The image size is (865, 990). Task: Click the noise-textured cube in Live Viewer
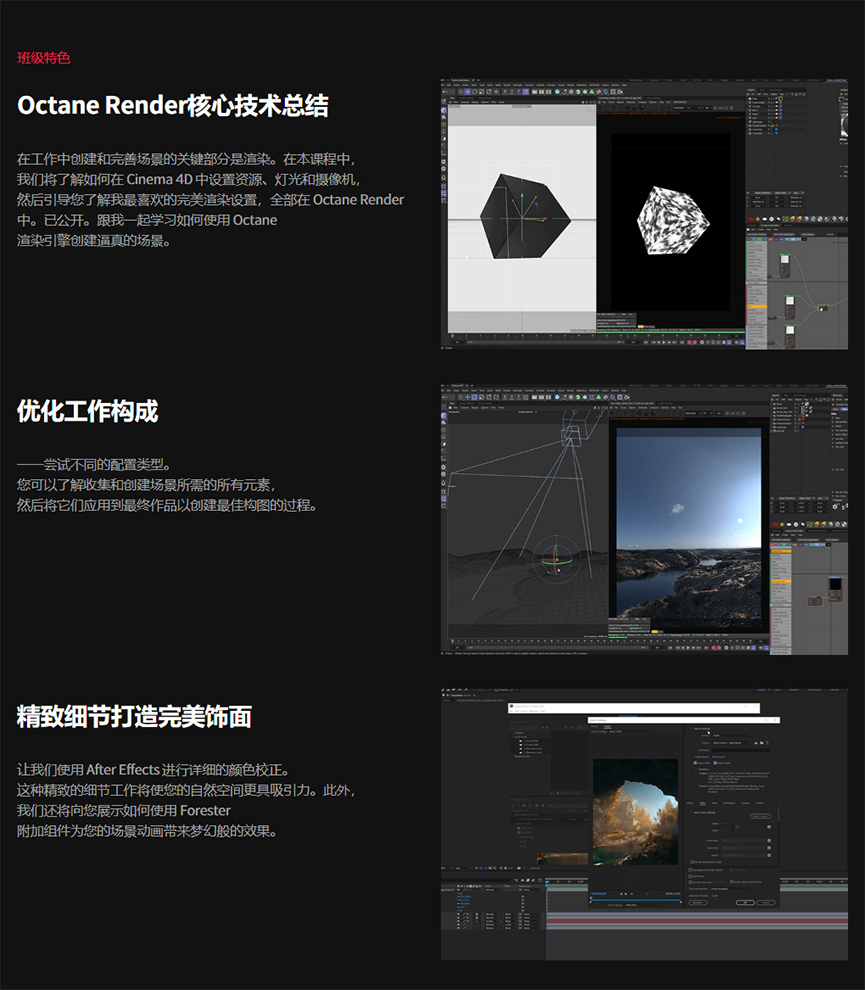click(x=673, y=220)
